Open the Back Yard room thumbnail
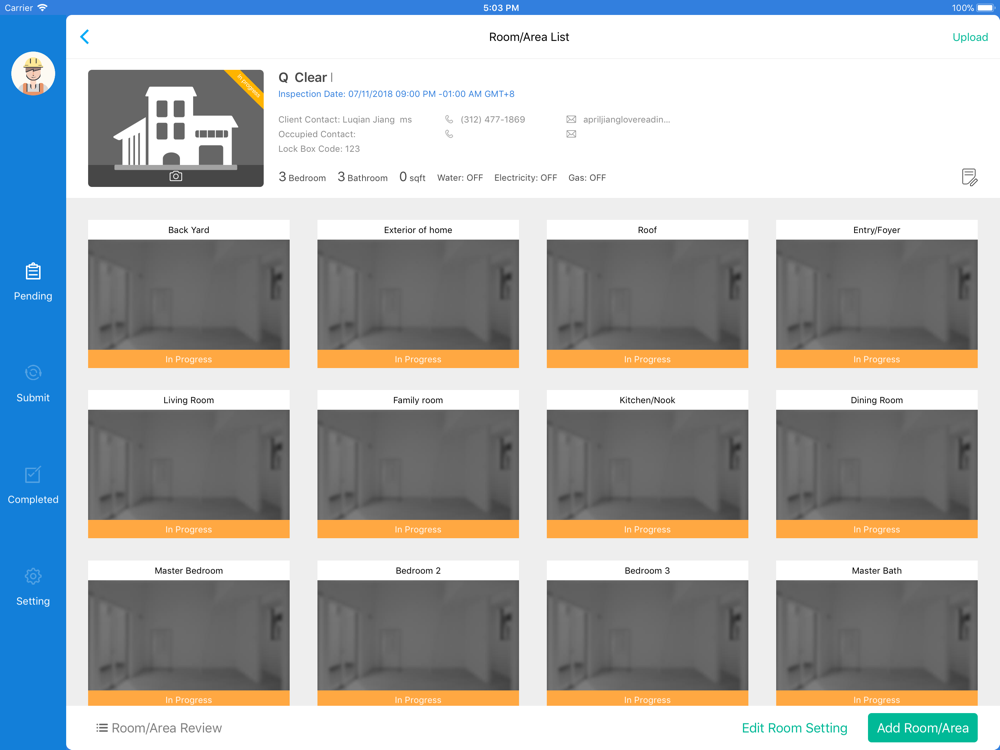The width and height of the screenshot is (1000, 750). coord(189,294)
